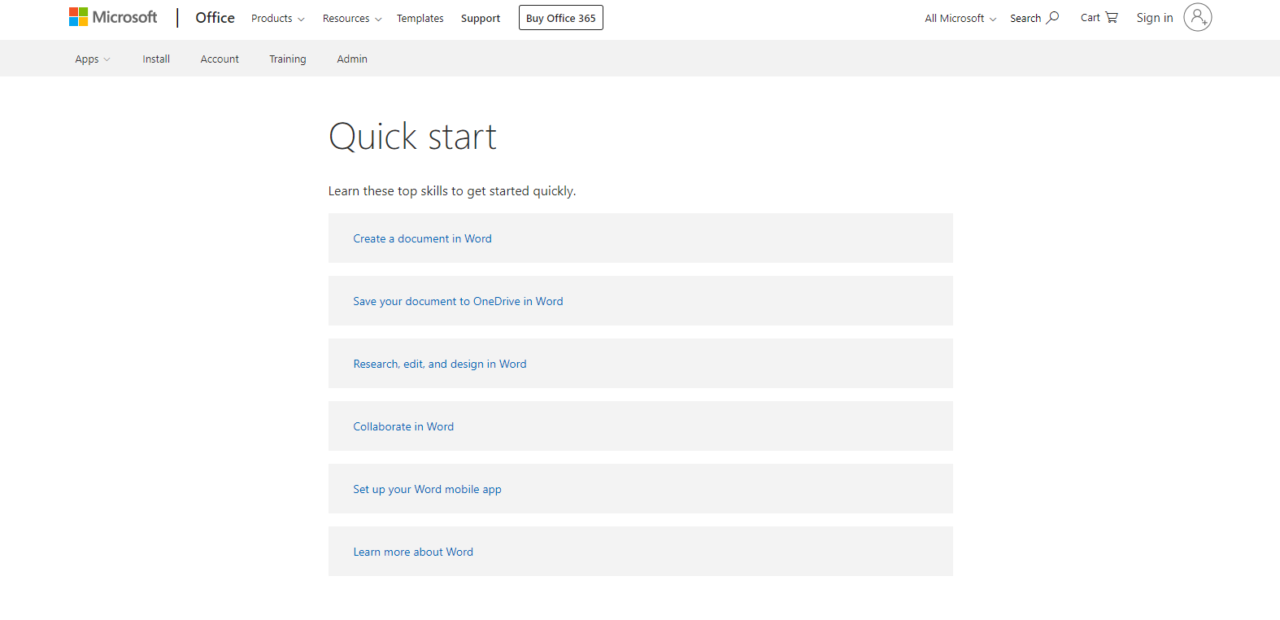This screenshot has height=620, width=1280.
Task: Expand the Products dropdown menu
Action: [277, 19]
